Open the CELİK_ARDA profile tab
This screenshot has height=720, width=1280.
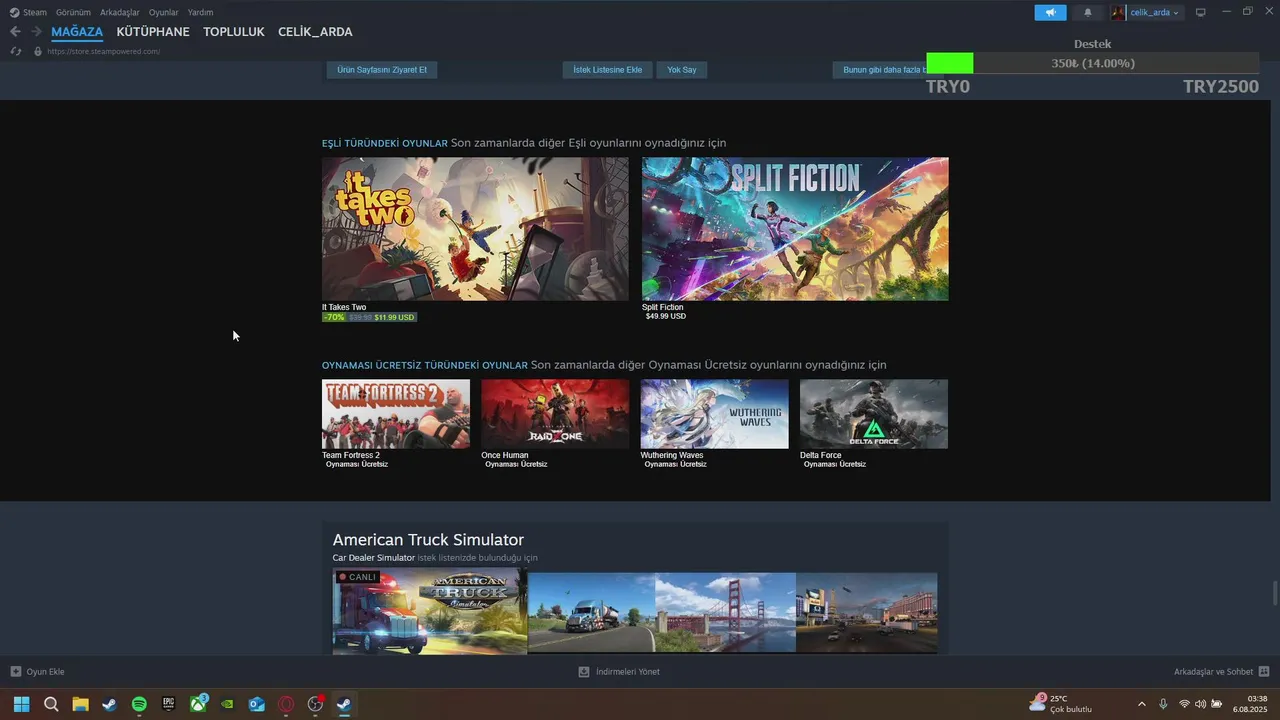pyautogui.click(x=315, y=32)
